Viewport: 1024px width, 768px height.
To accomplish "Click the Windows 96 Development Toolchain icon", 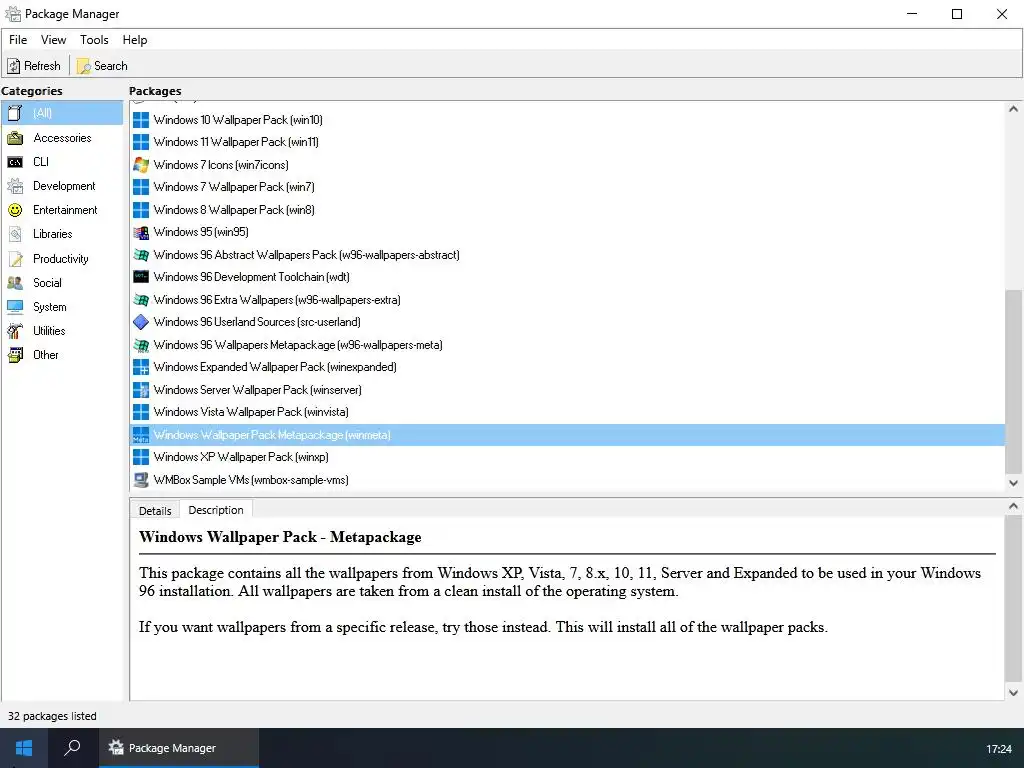I will (x=140, y=277).
